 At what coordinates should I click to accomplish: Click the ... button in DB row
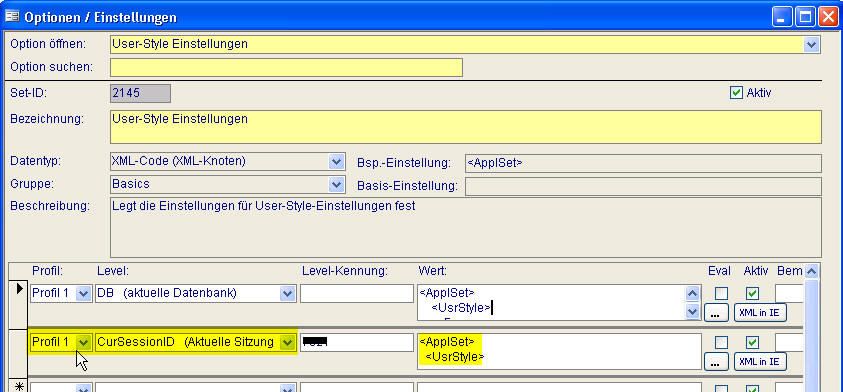tap(716, 313)
